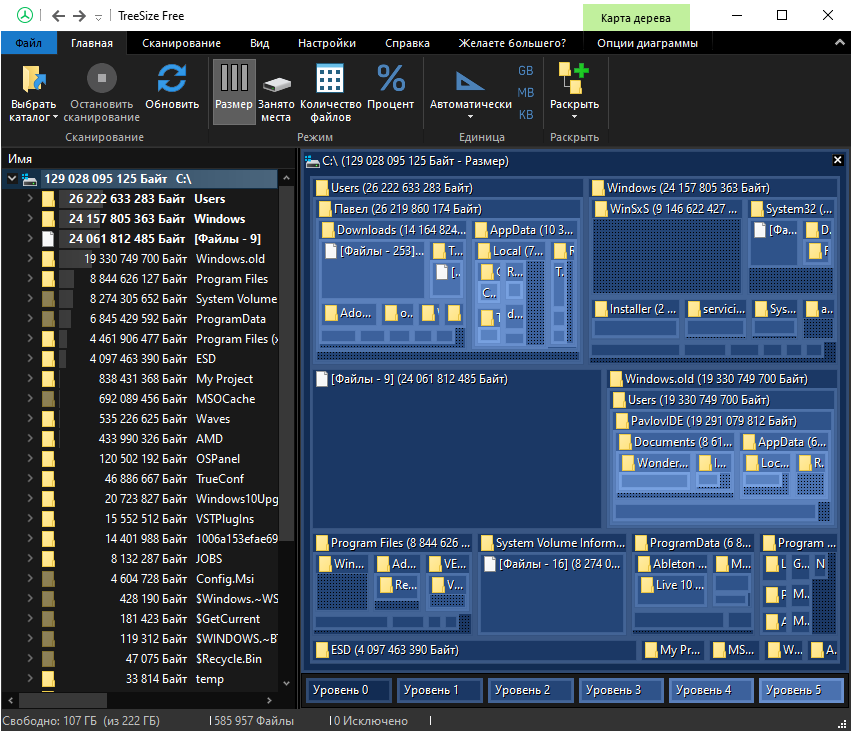Screen dimensions: 852x732
Task: Click the Ableton folder in treemap
Action: (x=673, y=564)
